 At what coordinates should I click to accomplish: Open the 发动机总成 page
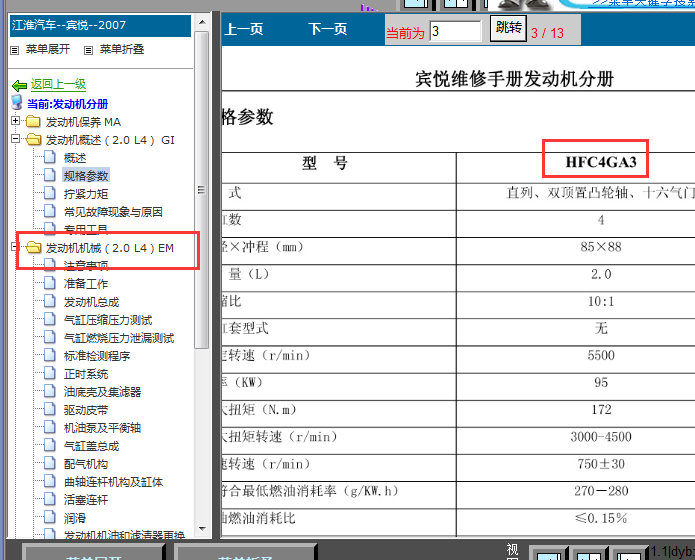(91, 302)
